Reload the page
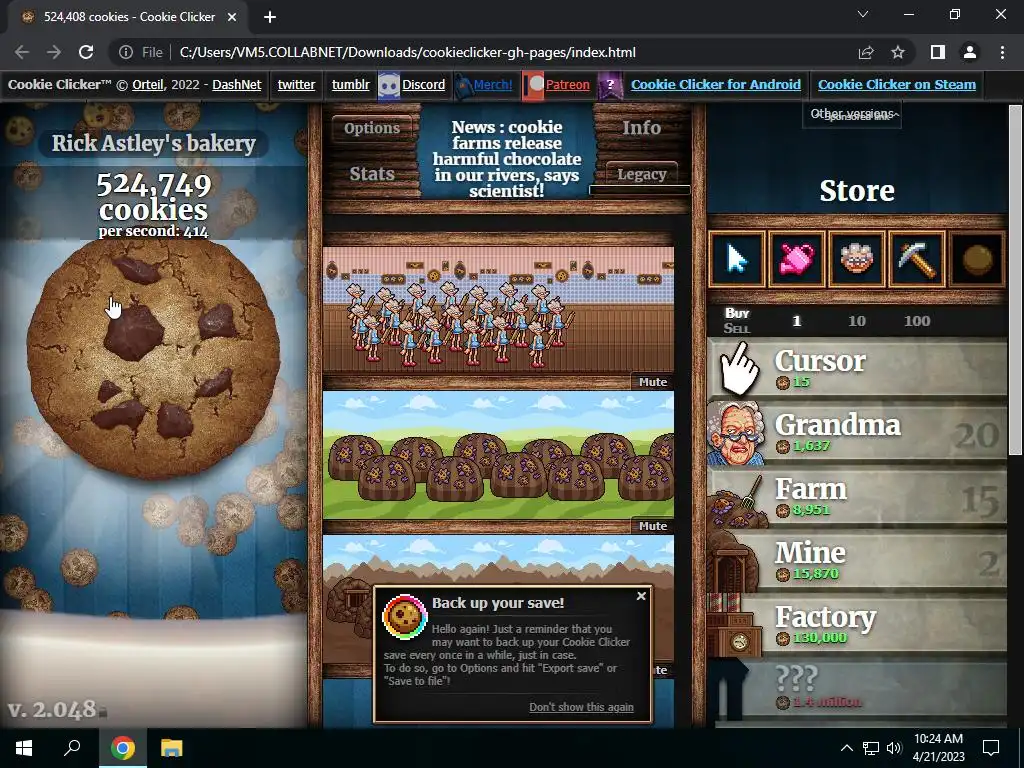Image resolution: width=1024 pixels, height=768 pixels. point(86,52)
